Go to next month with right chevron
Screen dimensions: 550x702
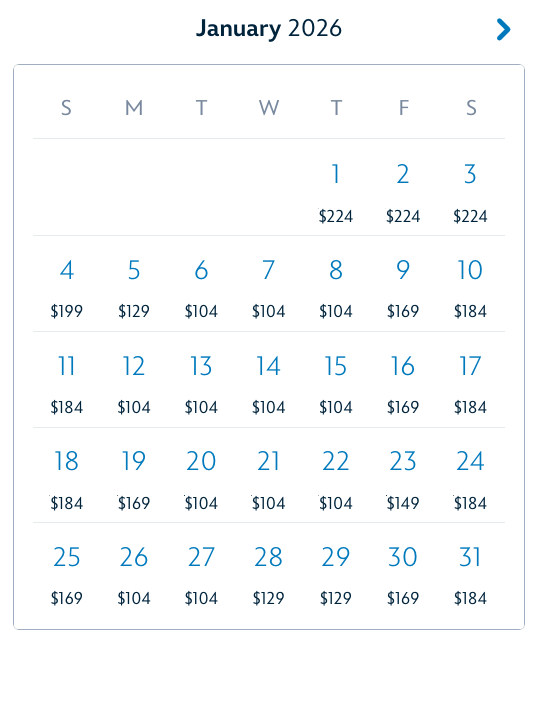coord(503,30)
